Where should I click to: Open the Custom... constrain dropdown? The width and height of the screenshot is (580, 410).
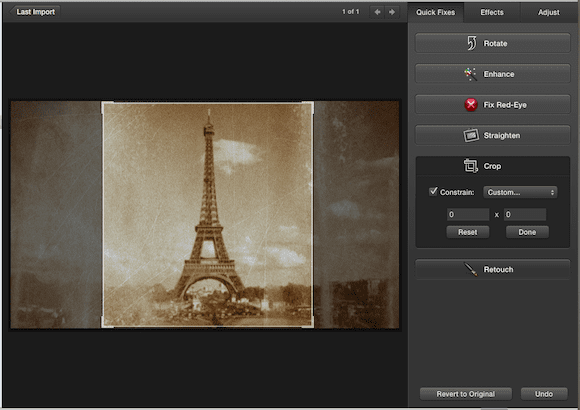[520, 192]
